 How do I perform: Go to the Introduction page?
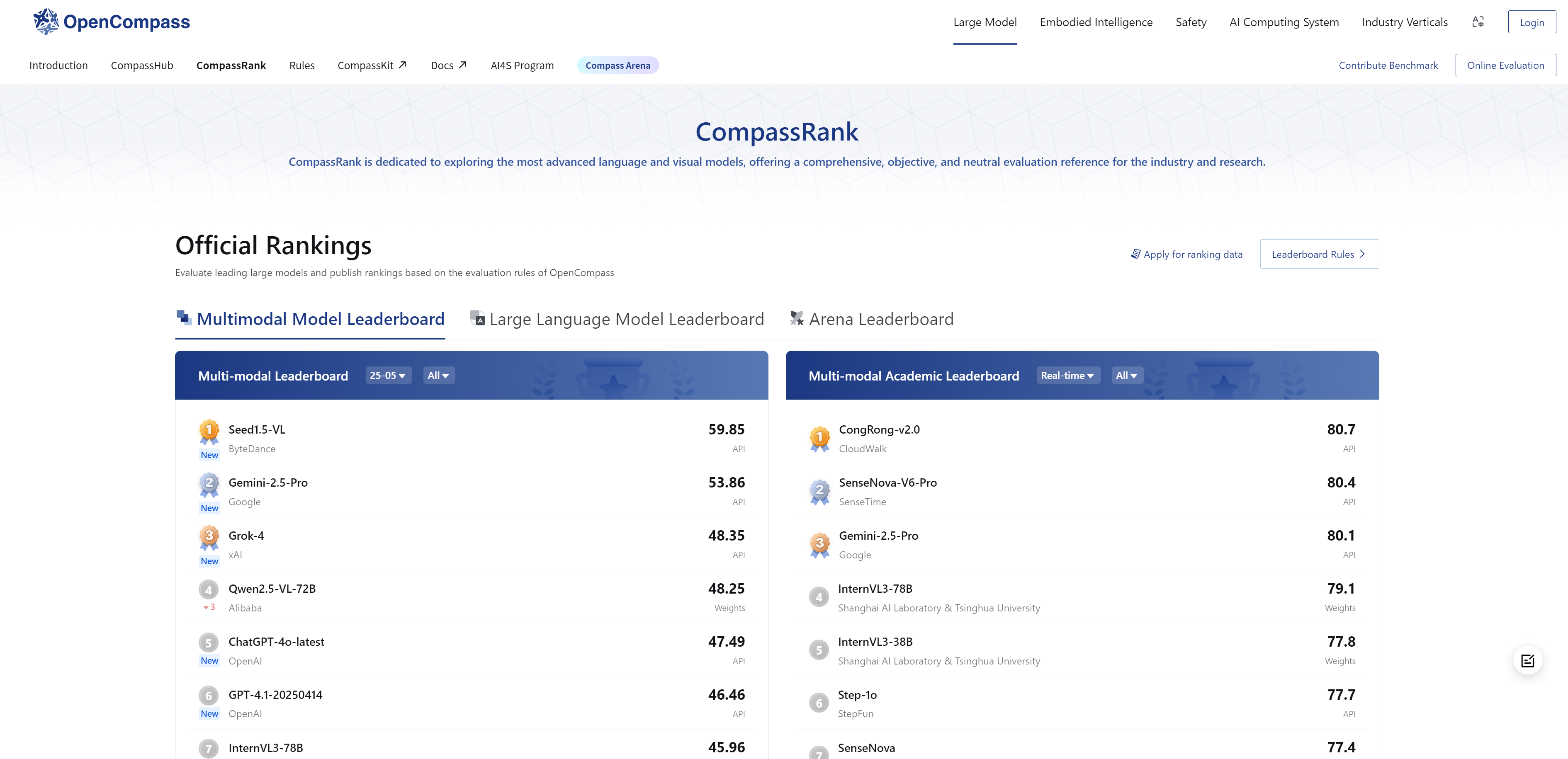(58, 65)
